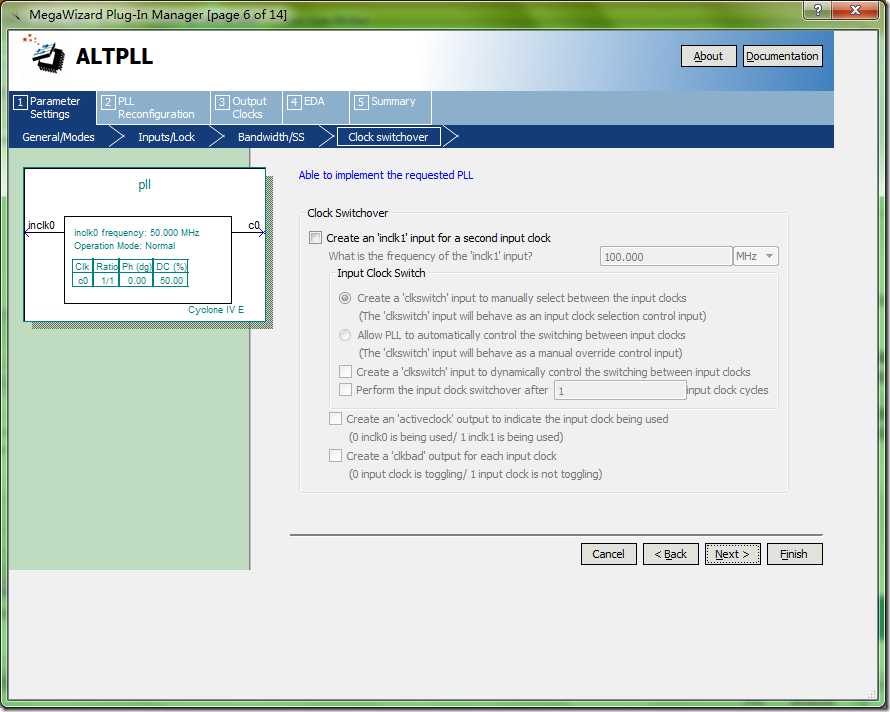The width and height of the screenshot is (890, 712).
Task: Click 'Operation Mode: Normal' text
Action: 124,246
